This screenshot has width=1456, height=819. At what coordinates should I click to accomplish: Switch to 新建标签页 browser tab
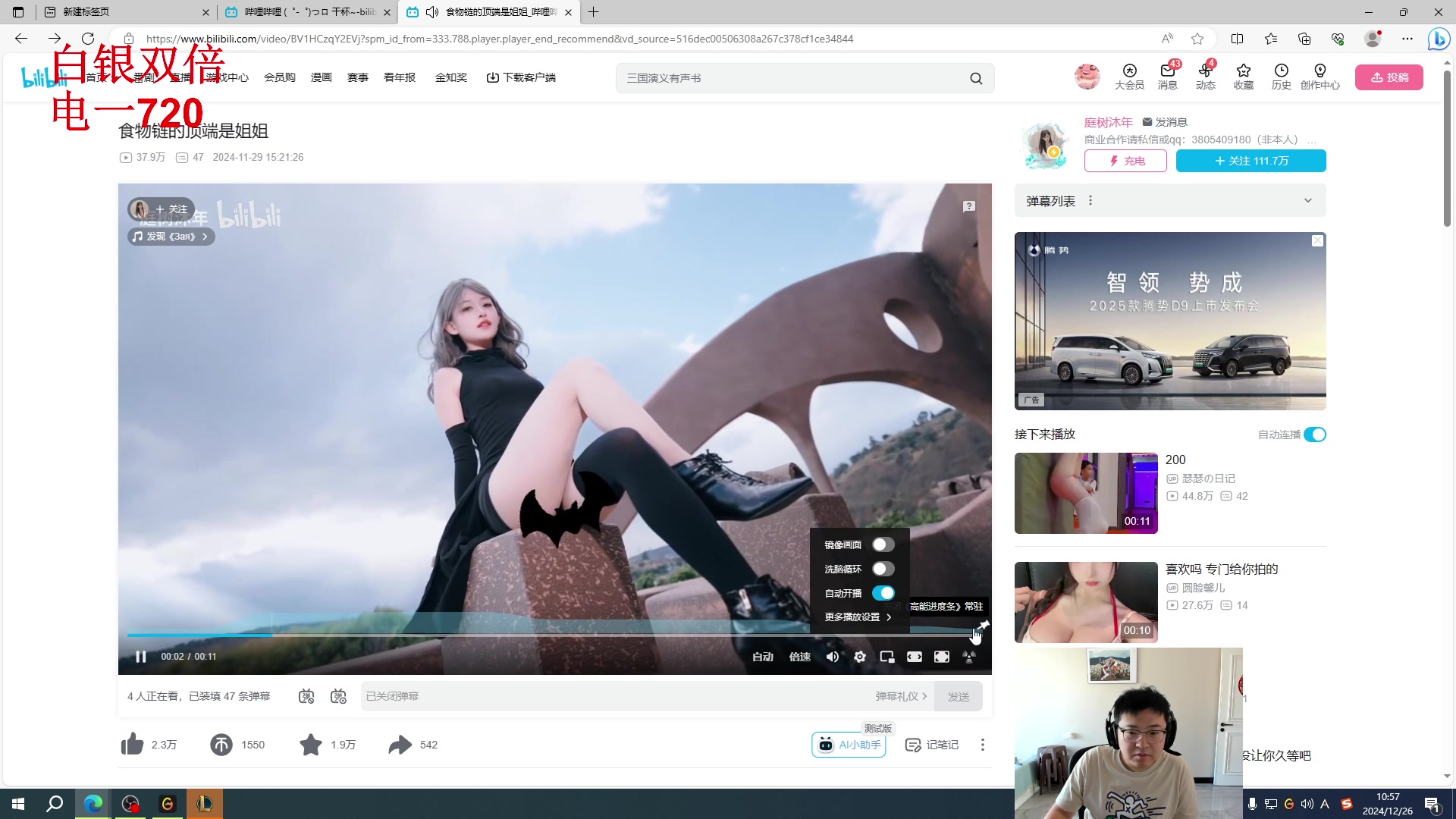127,12
